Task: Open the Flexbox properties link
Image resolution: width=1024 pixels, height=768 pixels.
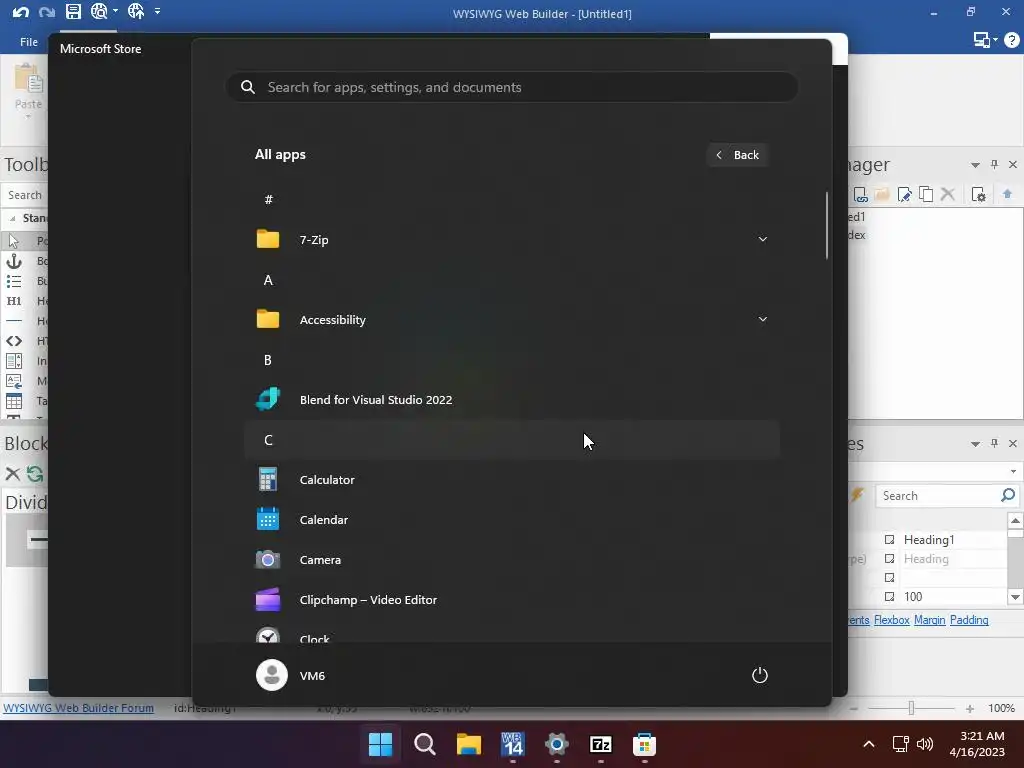Action: pyautogui.click(x=891, y=620)
